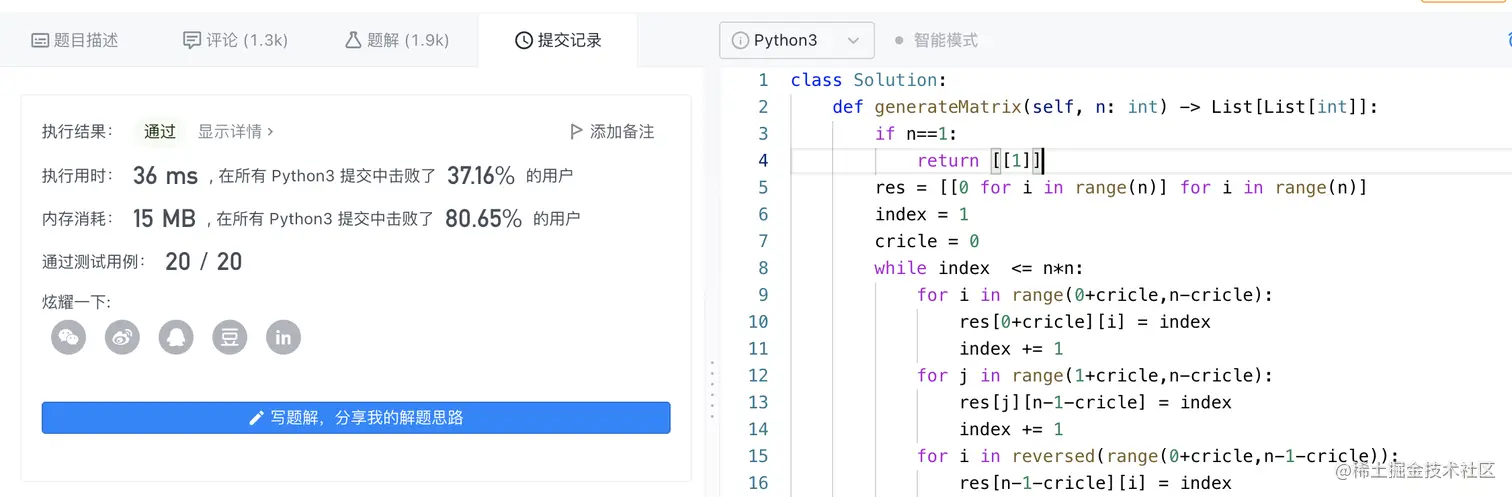Screen dimensions: 1512x497
Task: Expand 显示详情 result details
Action: point(235,131)
